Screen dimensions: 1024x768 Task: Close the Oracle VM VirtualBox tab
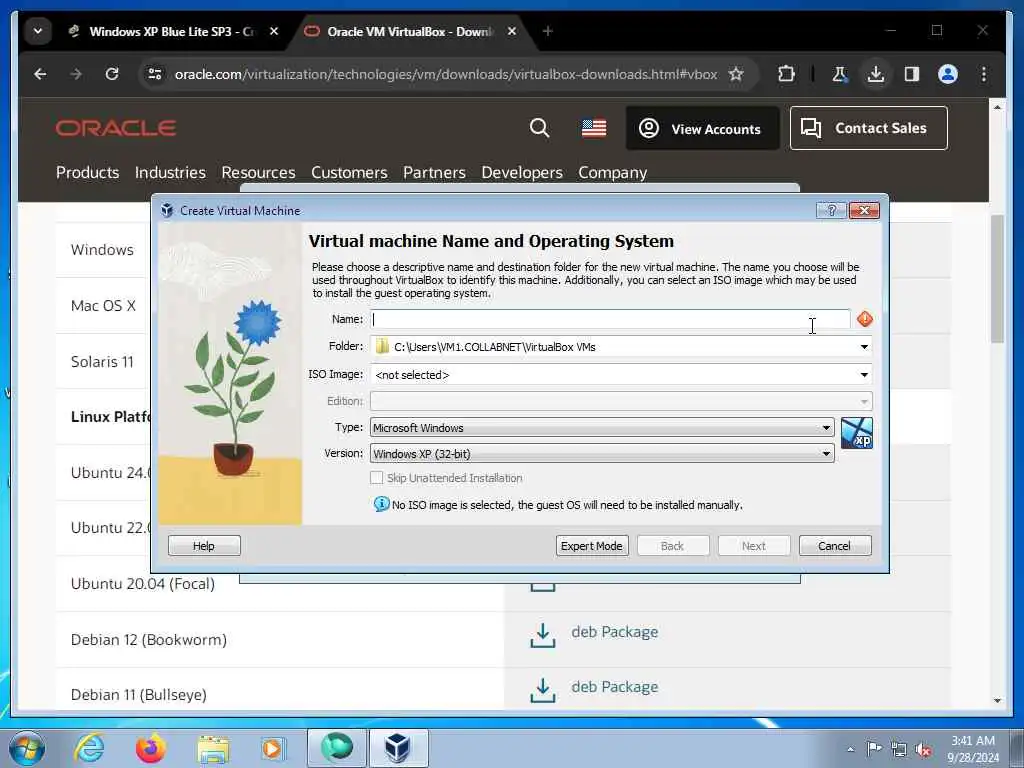(x=512, y=31)
